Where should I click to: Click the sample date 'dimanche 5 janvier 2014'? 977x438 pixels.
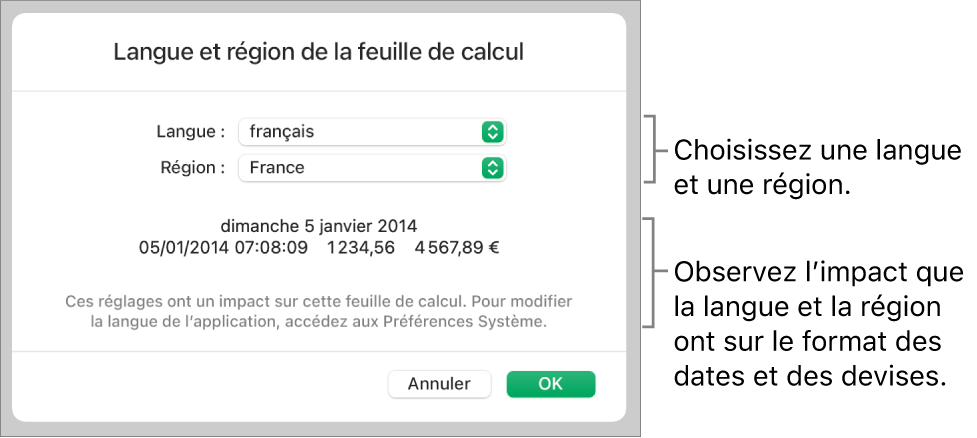click(x=319, y=224)
